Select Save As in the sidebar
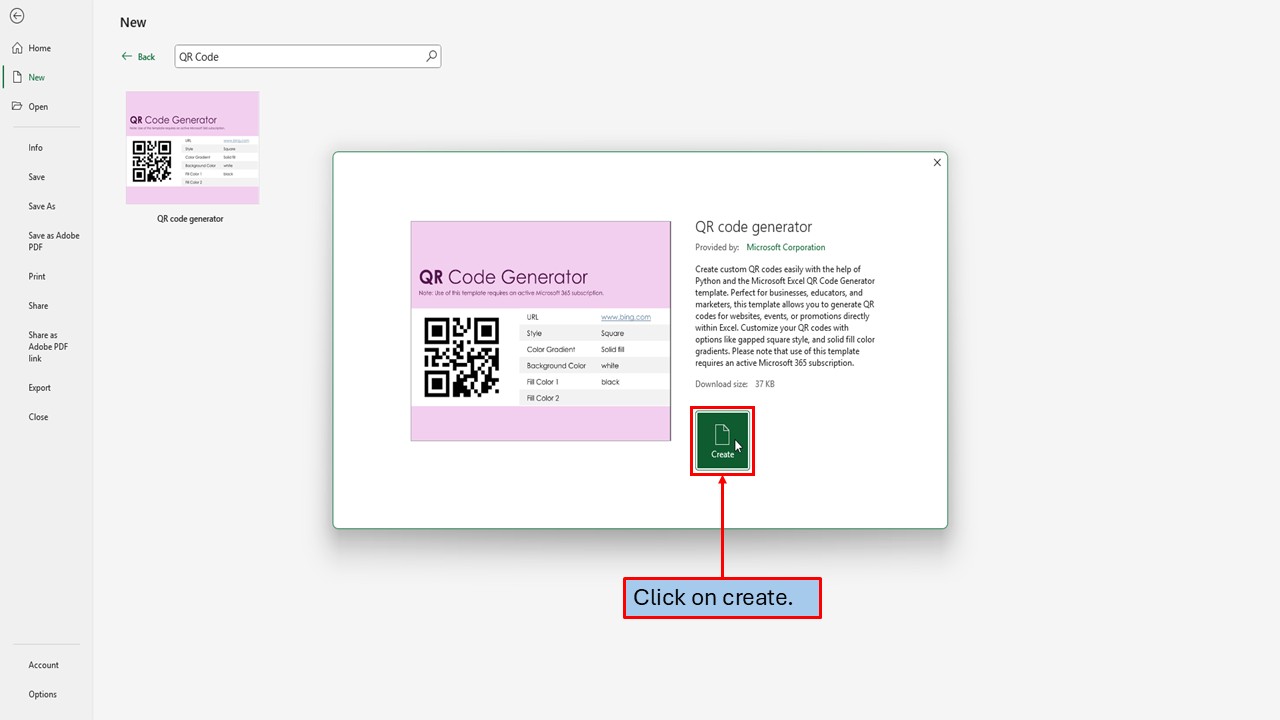This screenshot has height=720, width=1280. tap(41, 206)
